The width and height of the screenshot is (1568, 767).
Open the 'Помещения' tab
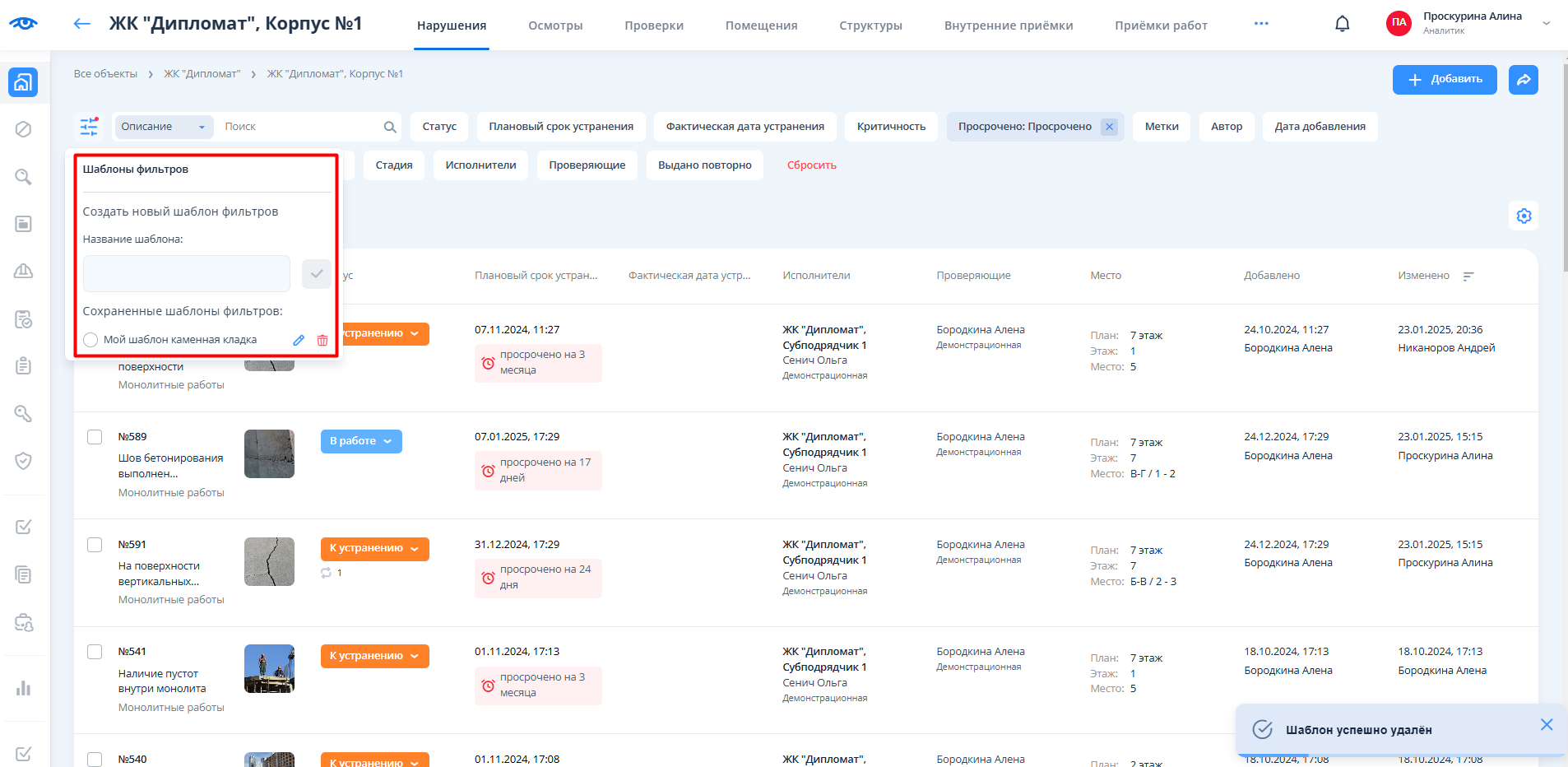pyautogui.click(x=761, y=26)
